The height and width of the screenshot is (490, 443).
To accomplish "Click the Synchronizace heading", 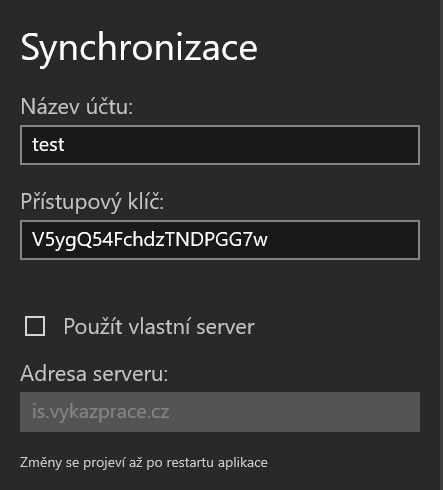I will pos(139,49).
